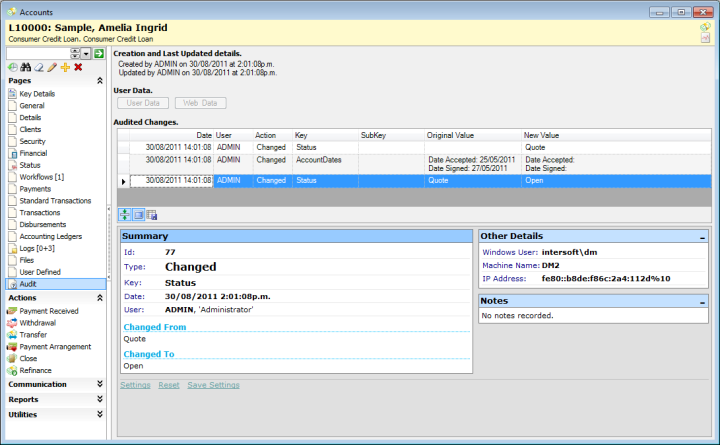Image resolution: width=720 pixels, height=445 pixels.
Task: Click the Save Settings link
Action: pos(213,385)
